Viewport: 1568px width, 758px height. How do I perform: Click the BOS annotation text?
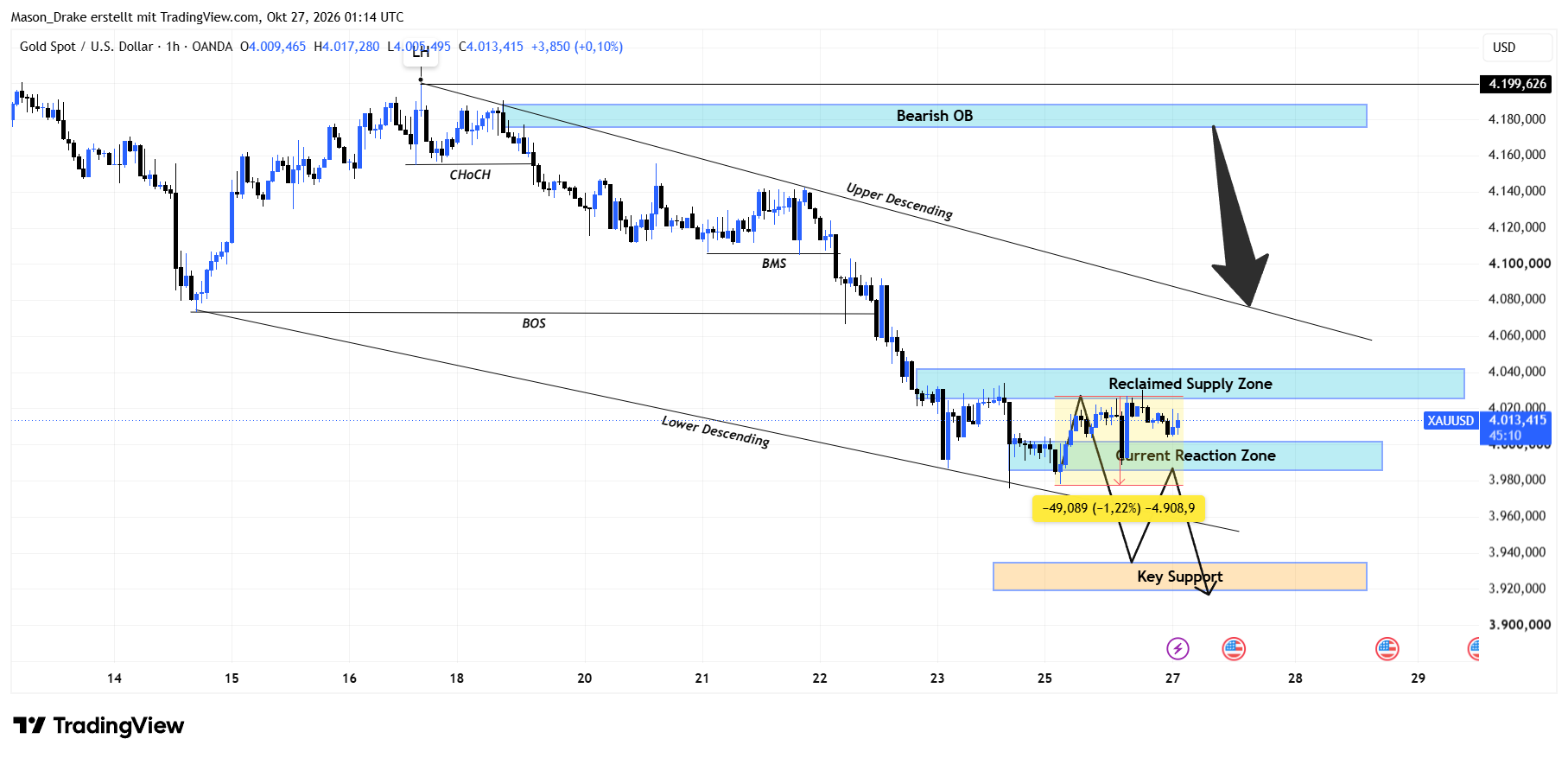[x=534, y=323]
